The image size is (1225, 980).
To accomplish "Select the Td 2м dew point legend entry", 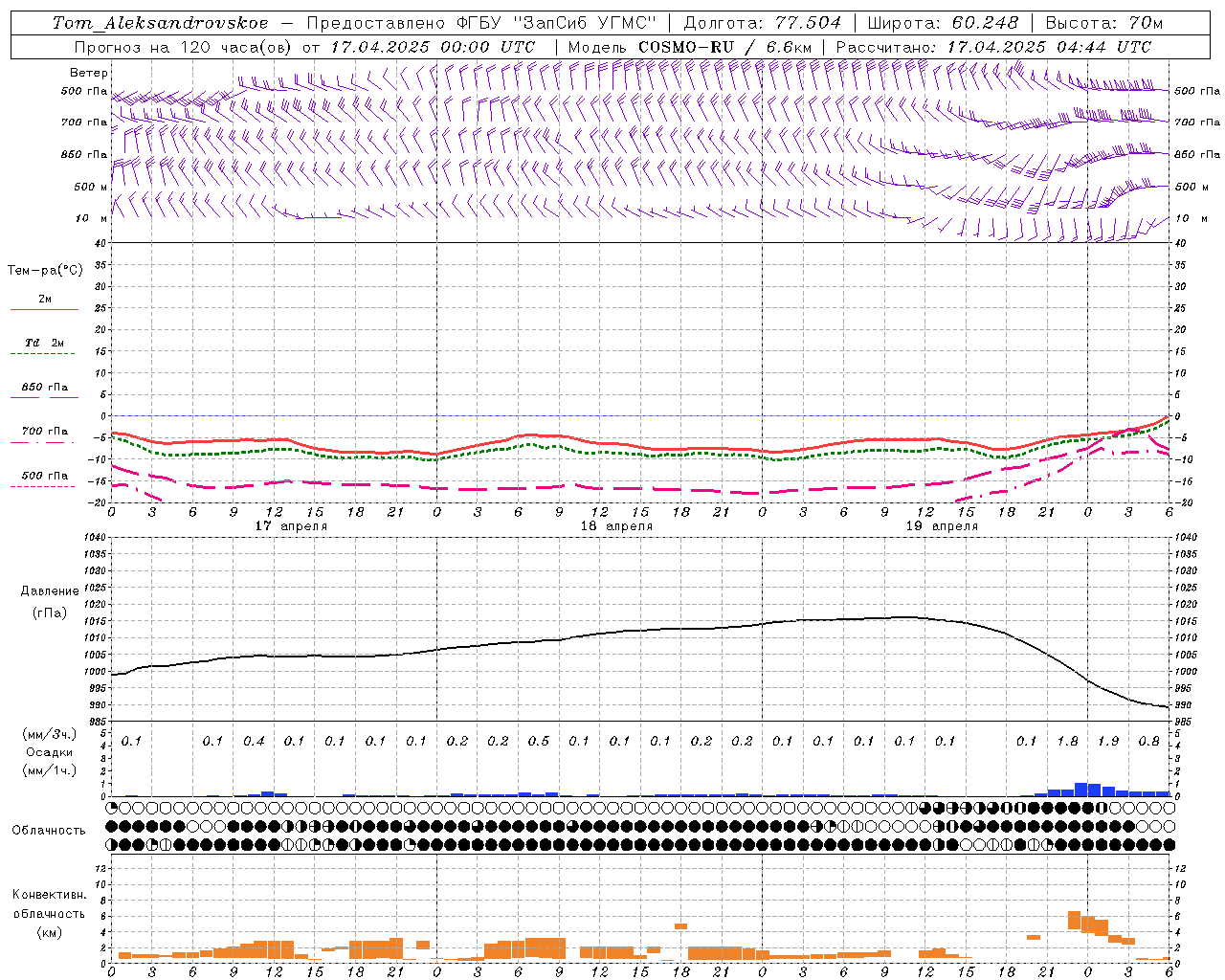I will tap(44, 343).
